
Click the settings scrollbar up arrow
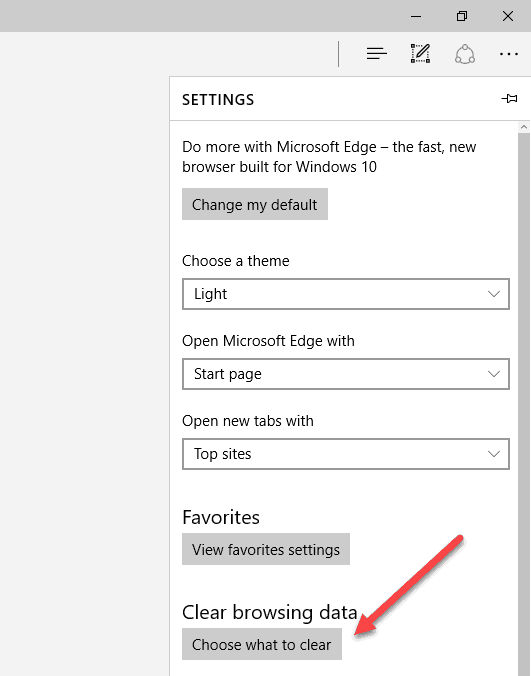[x=524, y=127]
